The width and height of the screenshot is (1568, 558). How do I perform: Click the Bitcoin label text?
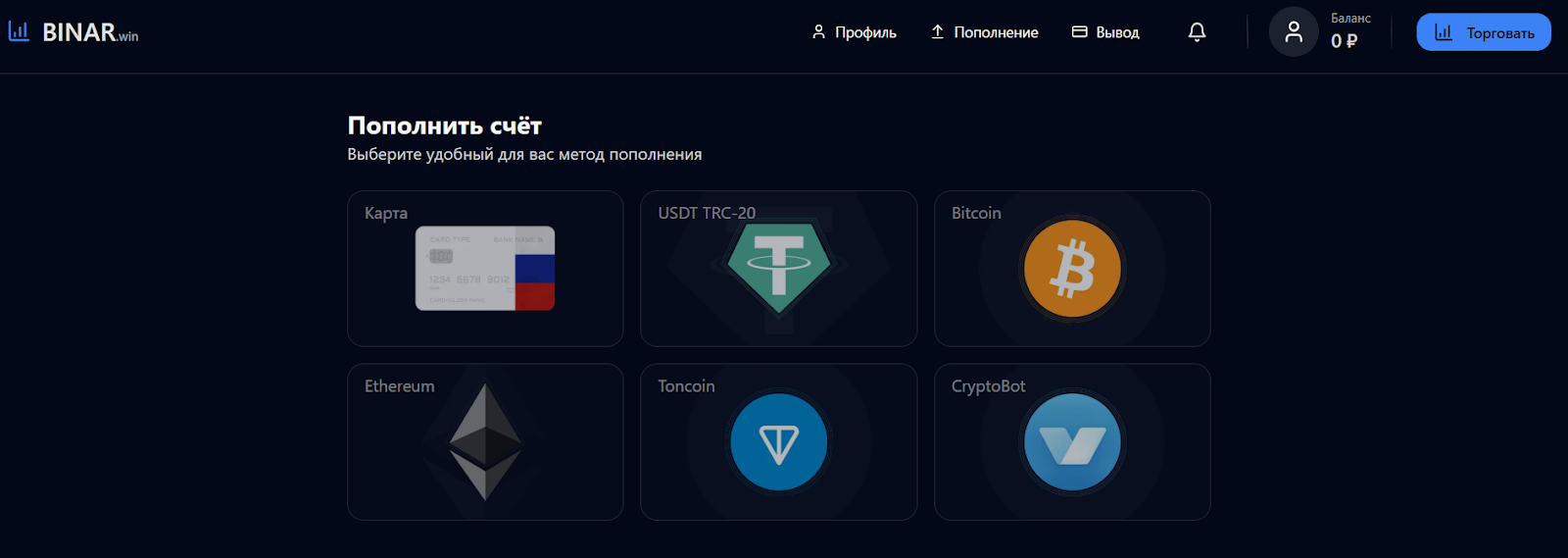[976, 213]
